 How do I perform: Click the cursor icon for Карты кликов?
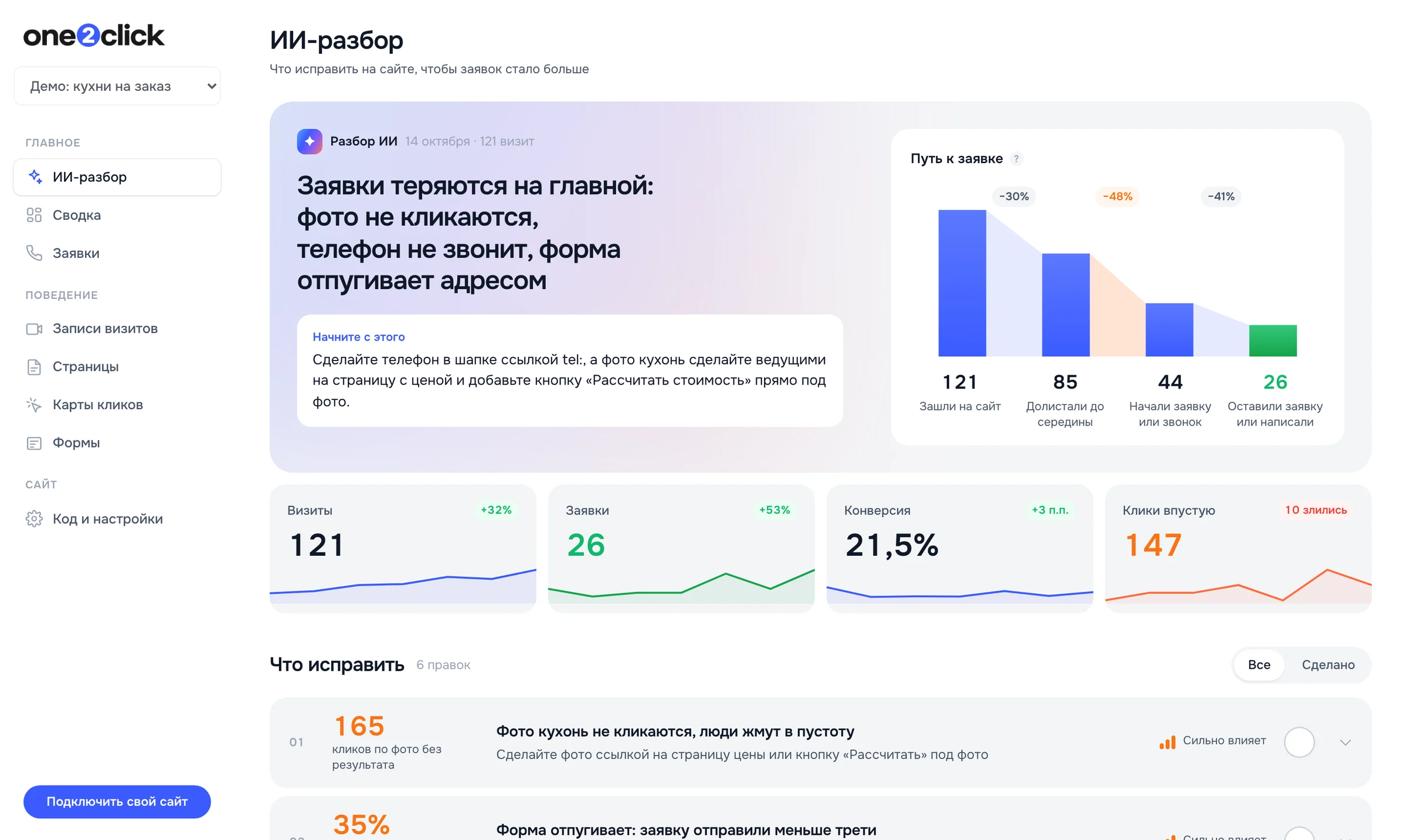pos(34,405)
